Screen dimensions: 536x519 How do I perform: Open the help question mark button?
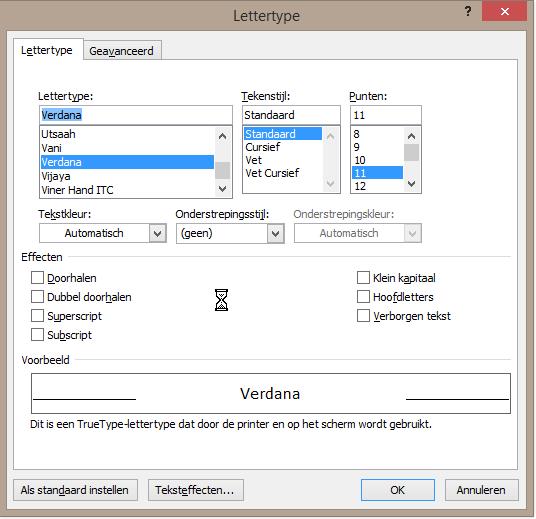pos(468,12)
